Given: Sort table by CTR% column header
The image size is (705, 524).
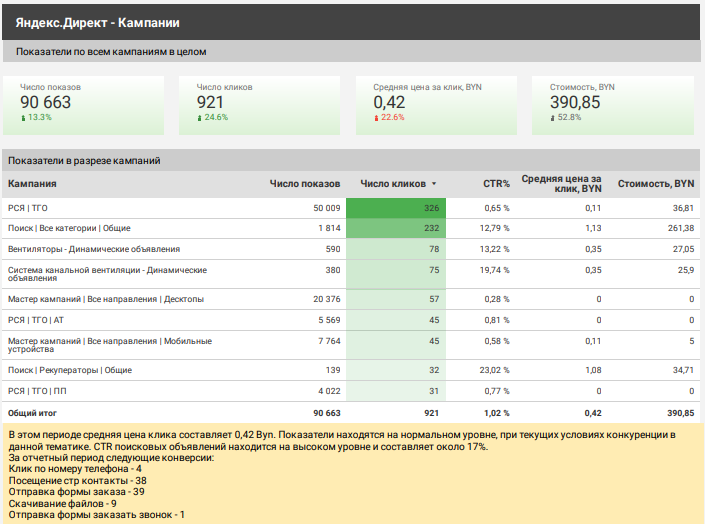Looking at the screenshot, I should [x=496, y=184].
